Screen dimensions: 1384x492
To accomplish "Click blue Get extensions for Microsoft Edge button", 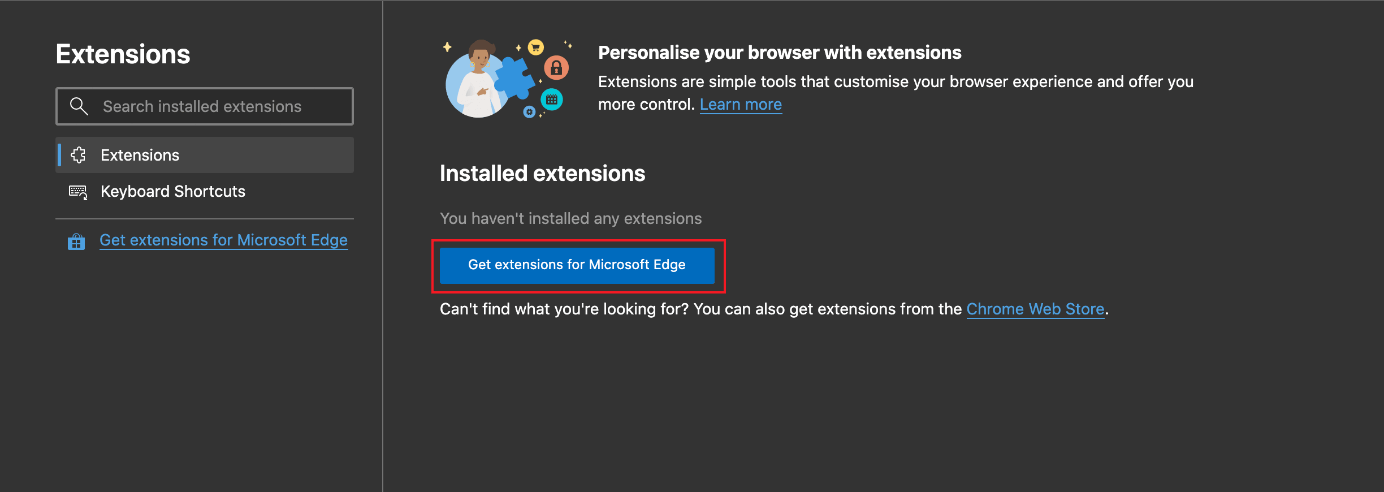I will (577, 265).
